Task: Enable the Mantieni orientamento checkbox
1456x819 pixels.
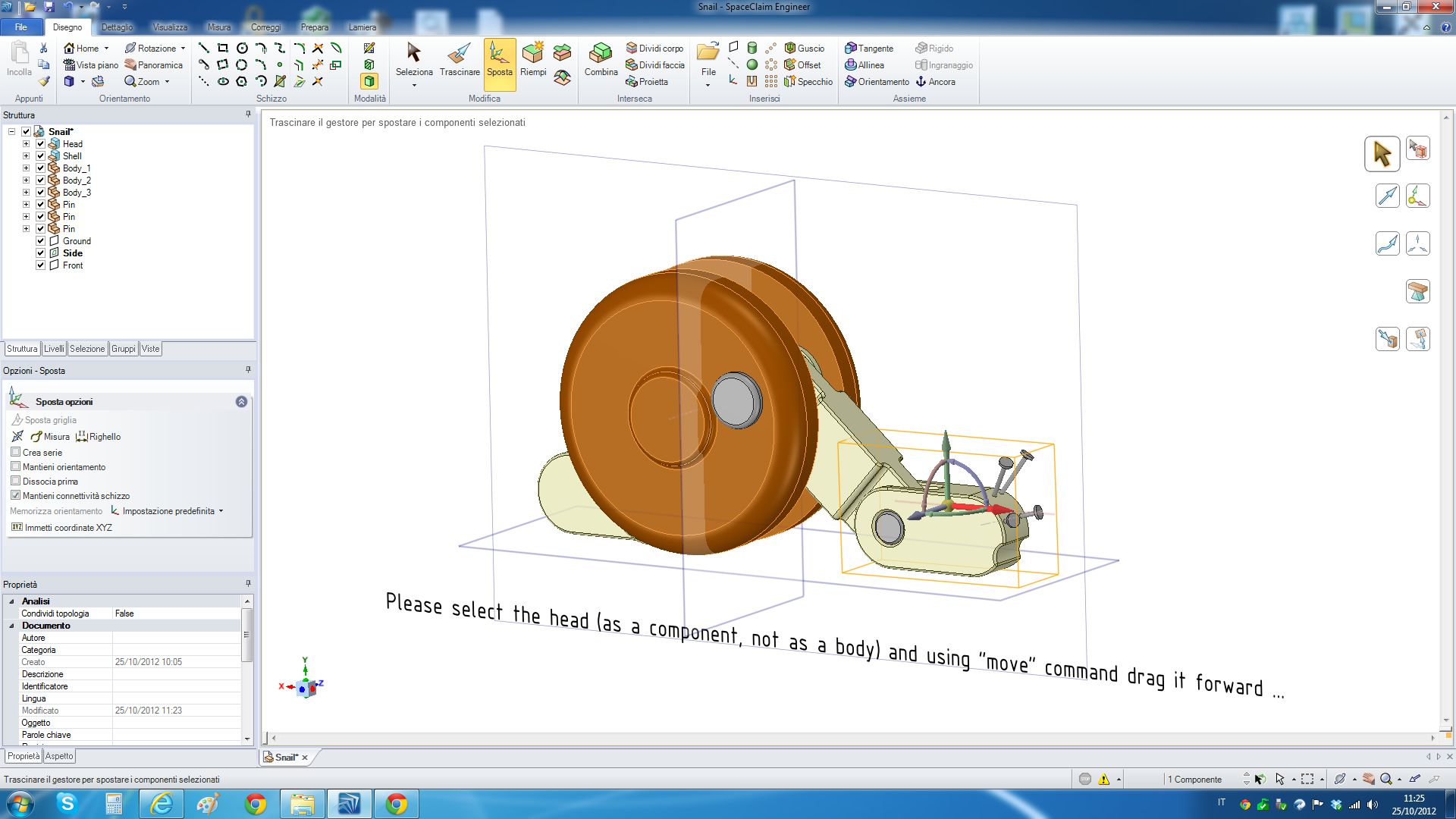Action: tap(15, 466)
